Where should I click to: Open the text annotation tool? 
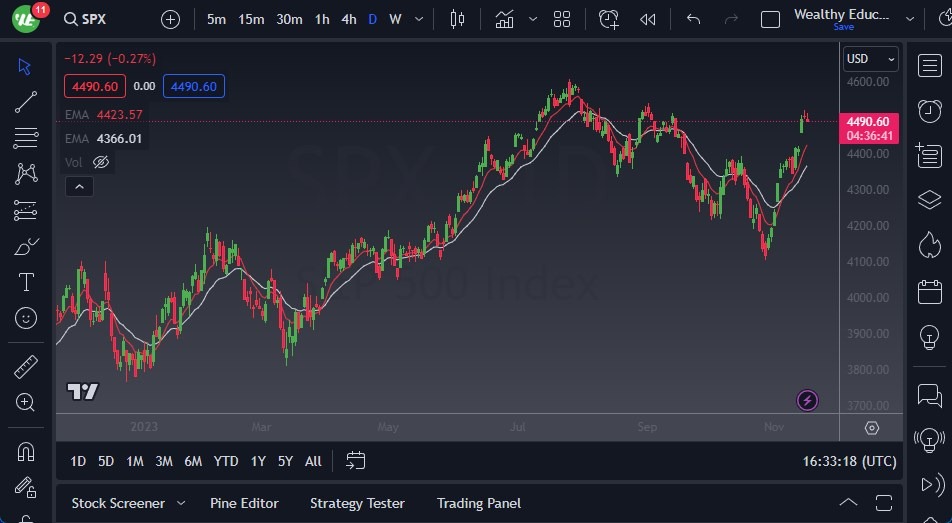26,282
